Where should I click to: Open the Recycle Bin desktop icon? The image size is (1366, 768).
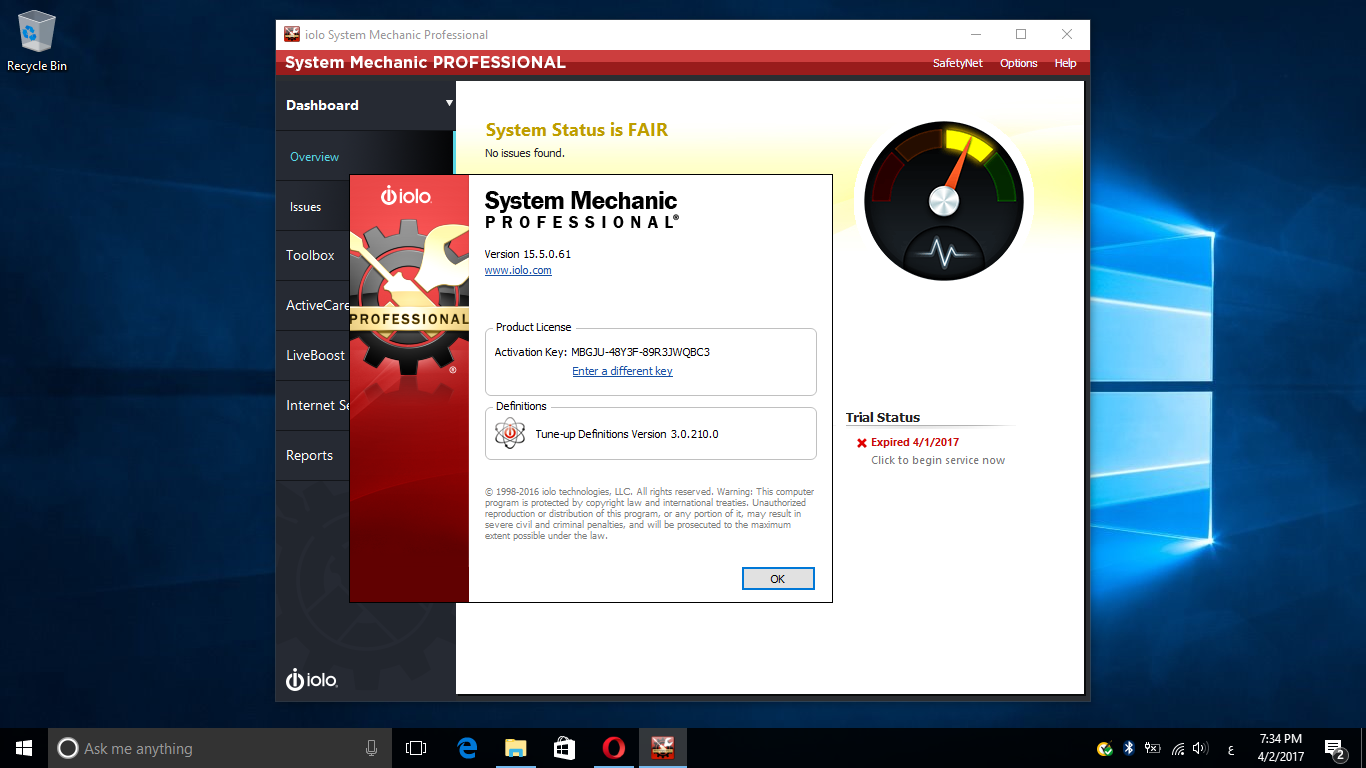[x=37, y=40]
